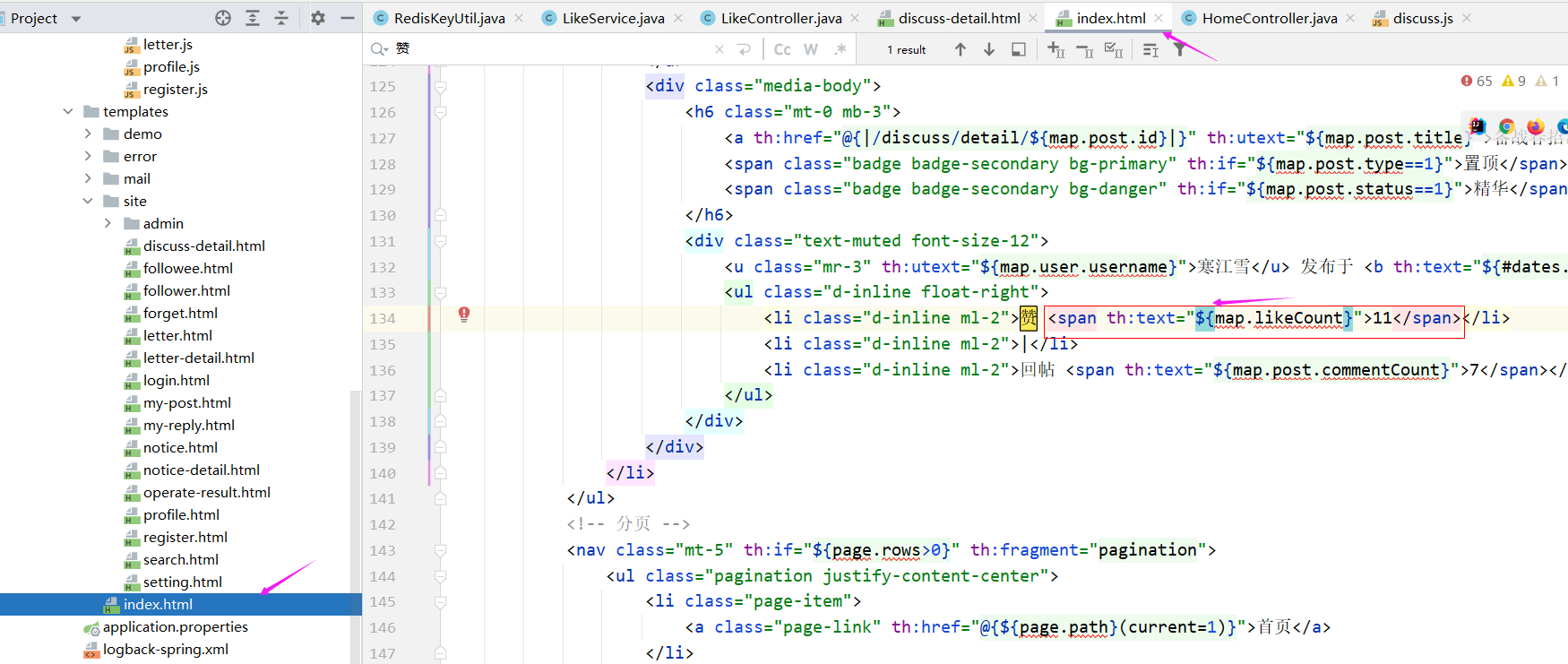Collapse the site folder
The width and height of the screenshot is (1568, 664).
pyautogui.click(x=88, y=201)
